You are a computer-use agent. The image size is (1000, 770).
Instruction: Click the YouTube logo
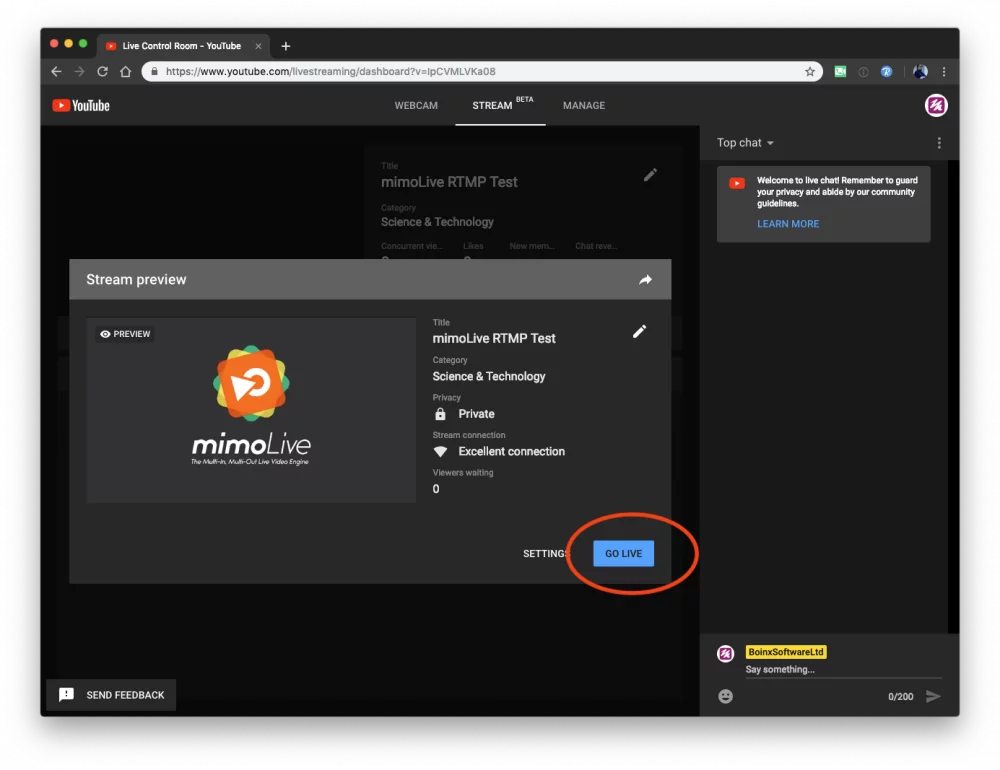[x=81, y=105]
